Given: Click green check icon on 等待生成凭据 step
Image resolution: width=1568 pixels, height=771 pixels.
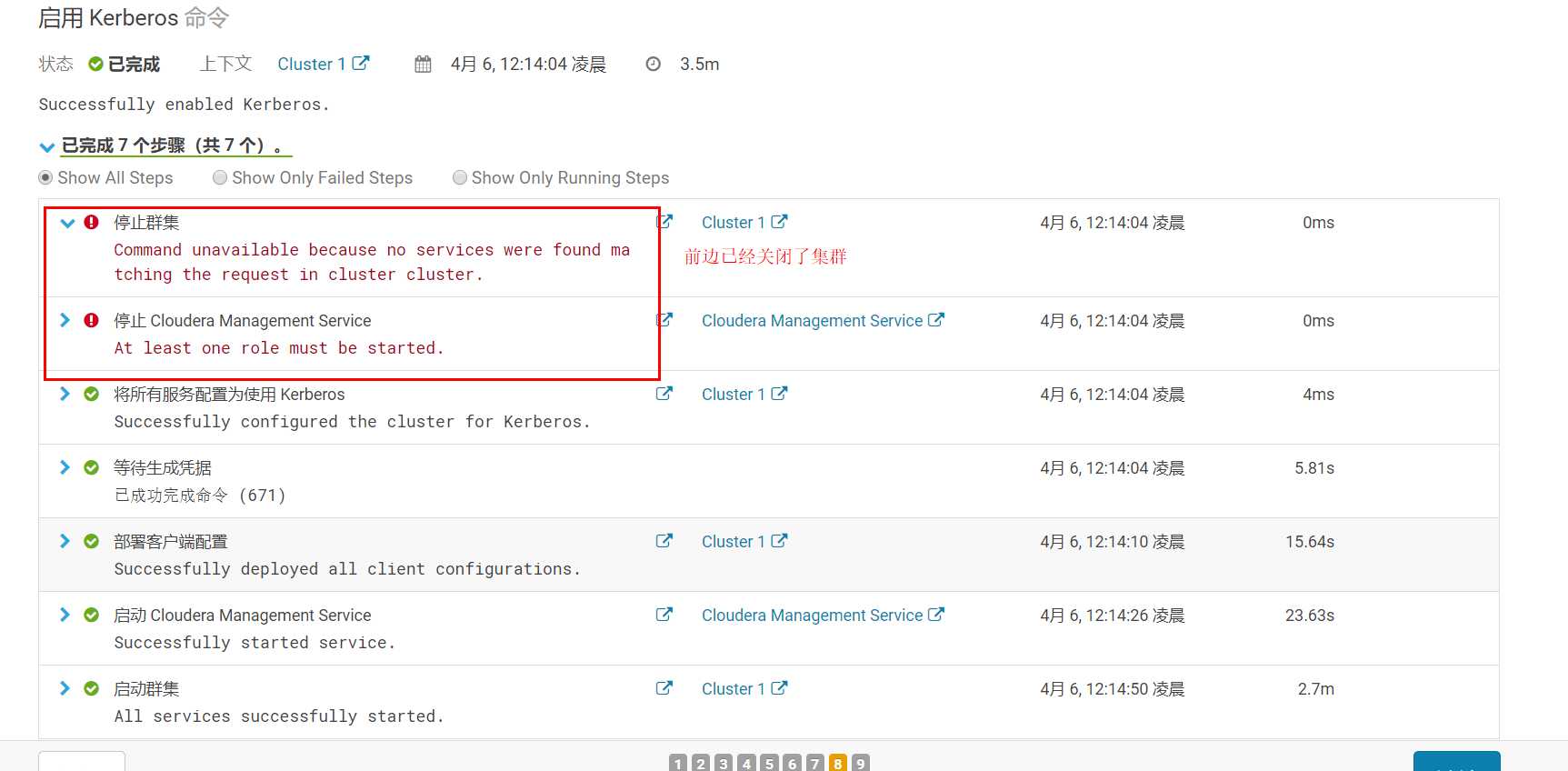Looking at the screenshot, I should coord(92,467).
